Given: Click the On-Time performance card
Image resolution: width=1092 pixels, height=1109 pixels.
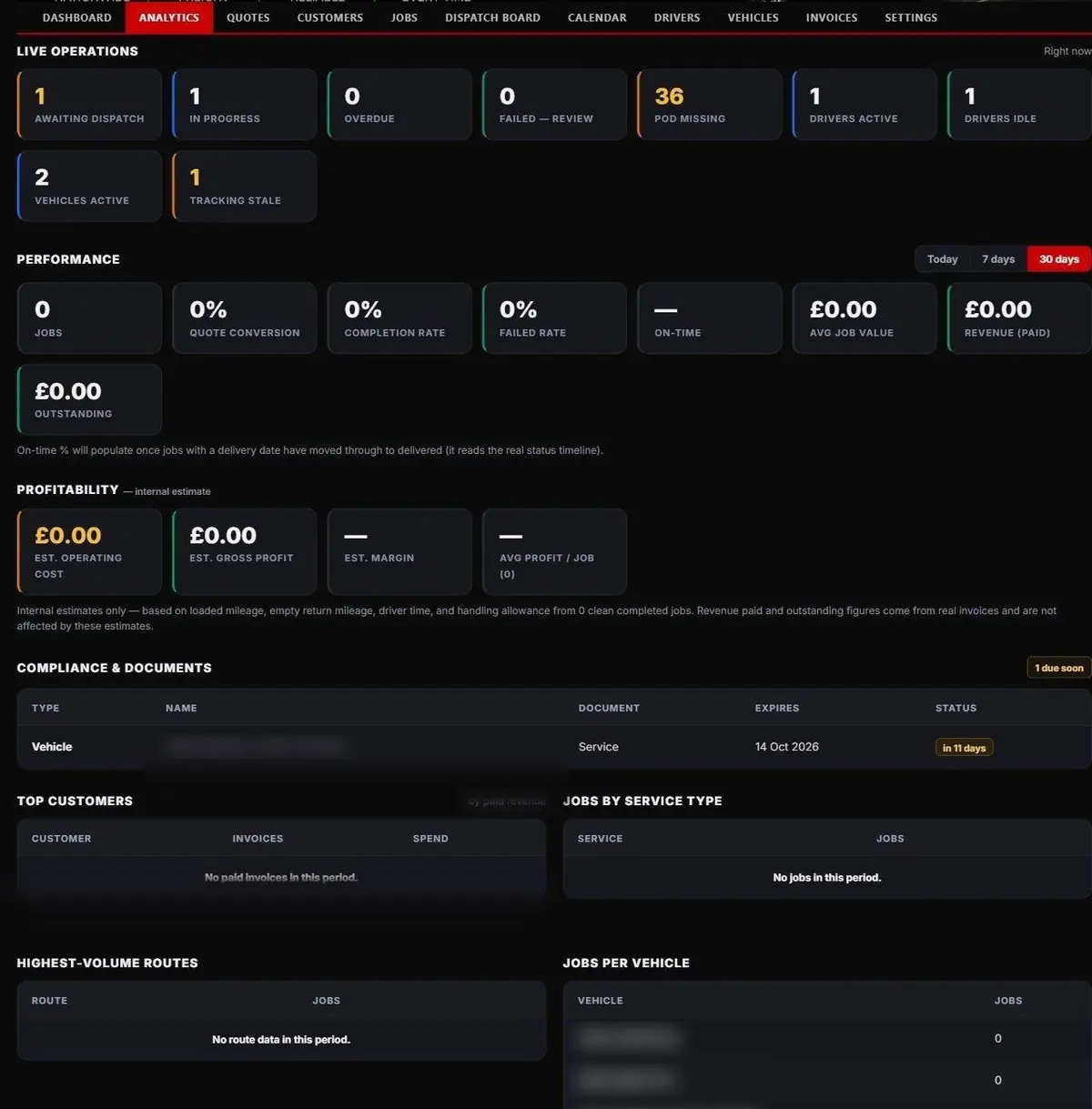Looking at the screenshot, I should [709, 318].
